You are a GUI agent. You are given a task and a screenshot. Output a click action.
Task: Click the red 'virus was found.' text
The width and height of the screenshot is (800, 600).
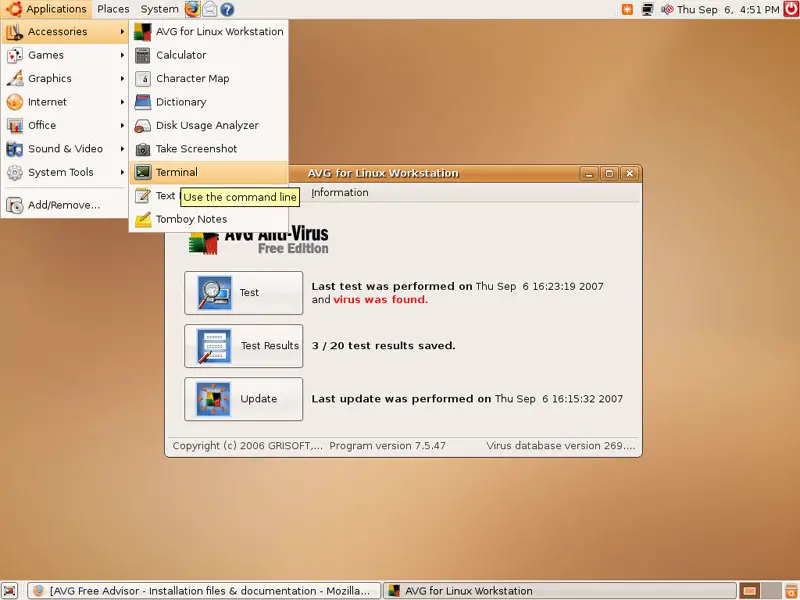(381, 299)
